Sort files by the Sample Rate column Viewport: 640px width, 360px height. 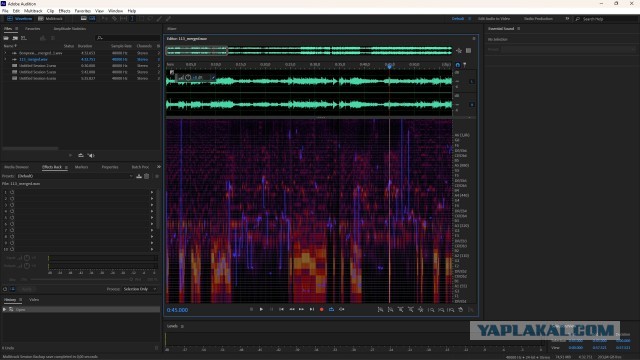pos(121,46)
